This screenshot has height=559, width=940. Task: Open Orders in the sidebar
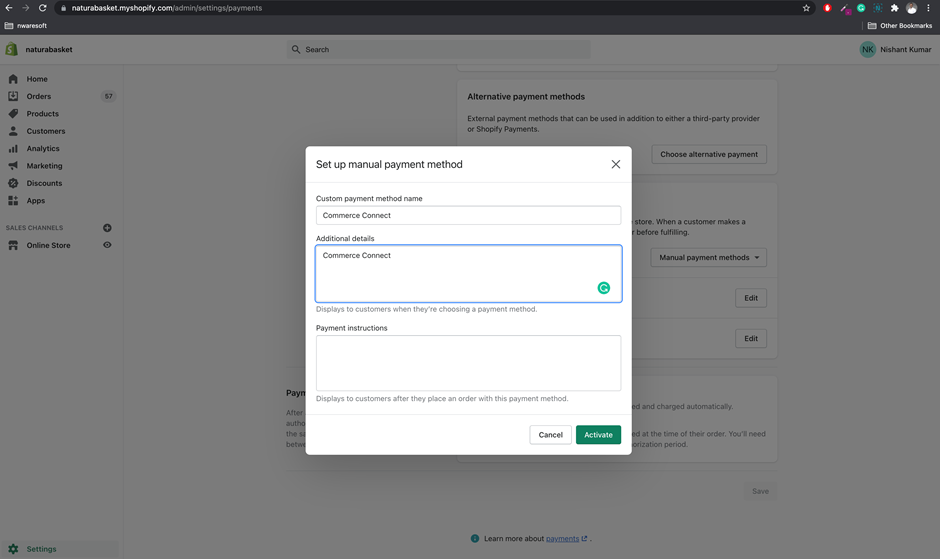39,96
